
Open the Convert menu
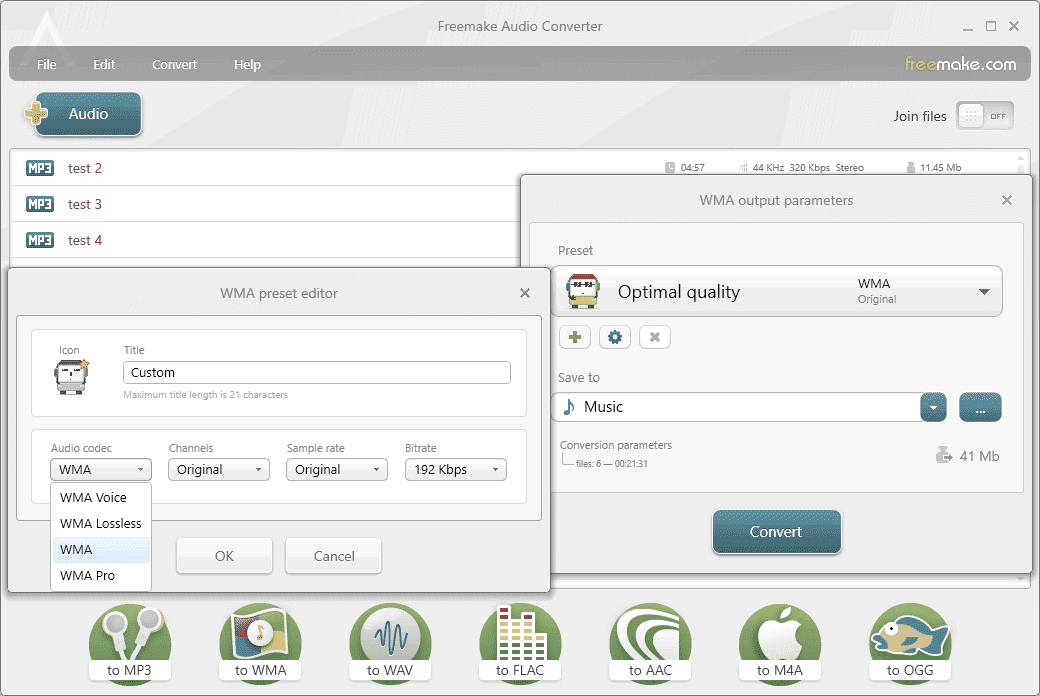coord(174,64)
